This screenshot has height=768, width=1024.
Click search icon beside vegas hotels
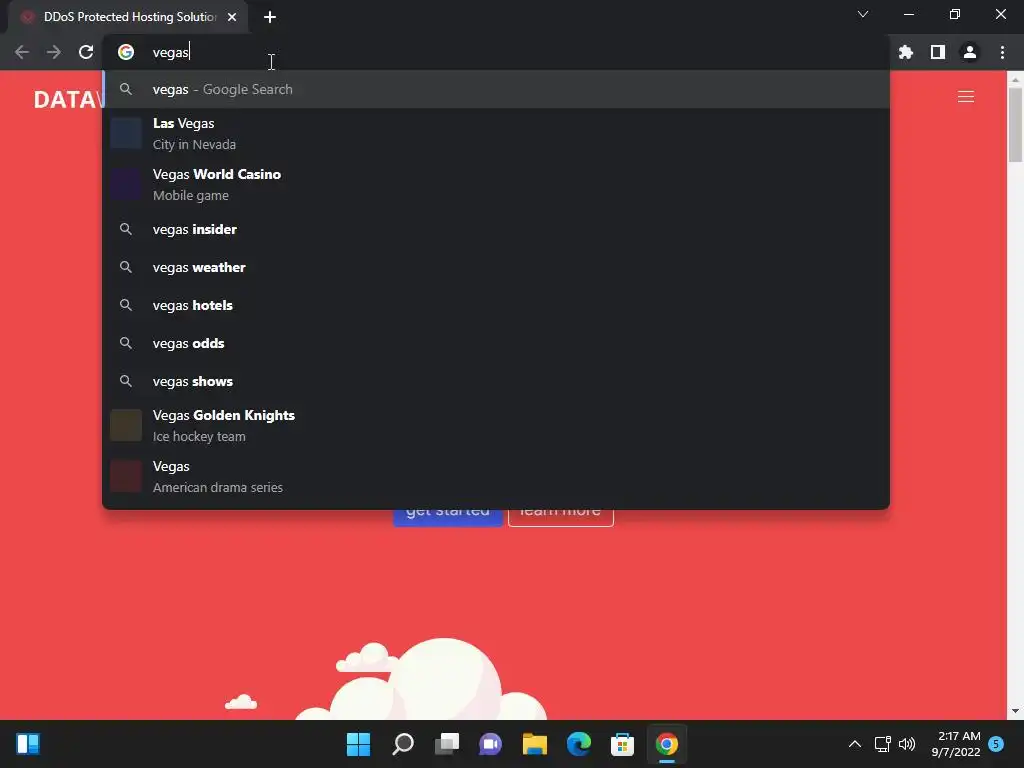pos(126,305)
